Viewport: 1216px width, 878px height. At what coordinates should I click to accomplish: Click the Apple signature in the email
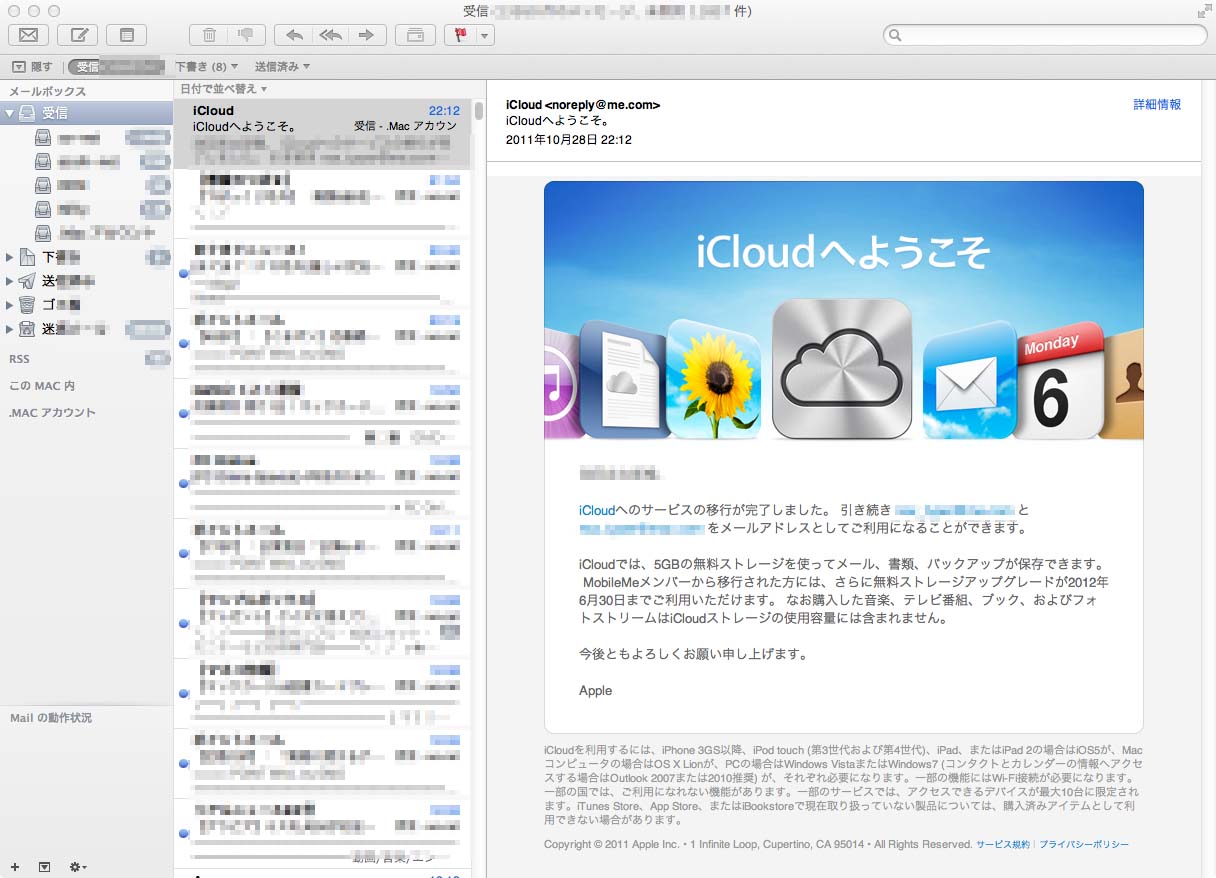pos(596,690)
